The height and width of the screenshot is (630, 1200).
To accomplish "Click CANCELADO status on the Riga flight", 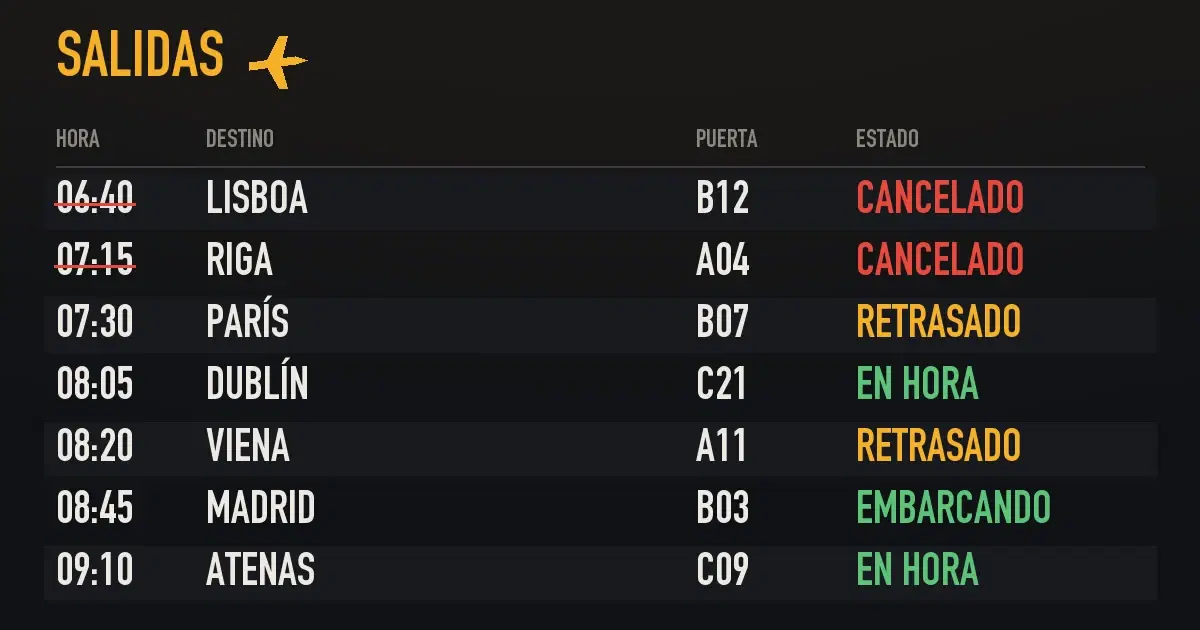I will point(940,260).
